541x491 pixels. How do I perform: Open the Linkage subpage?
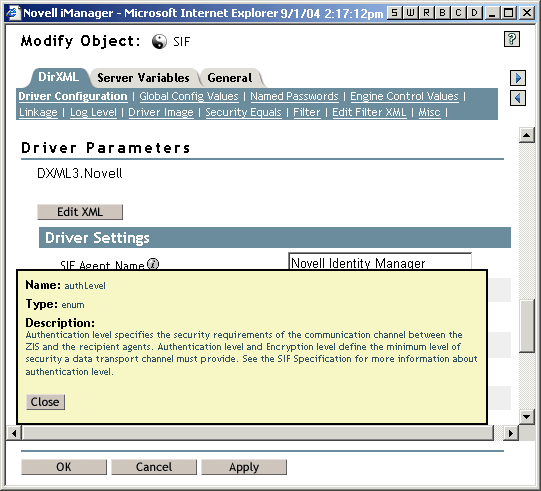pyautogui.click(x=38, y=112)
